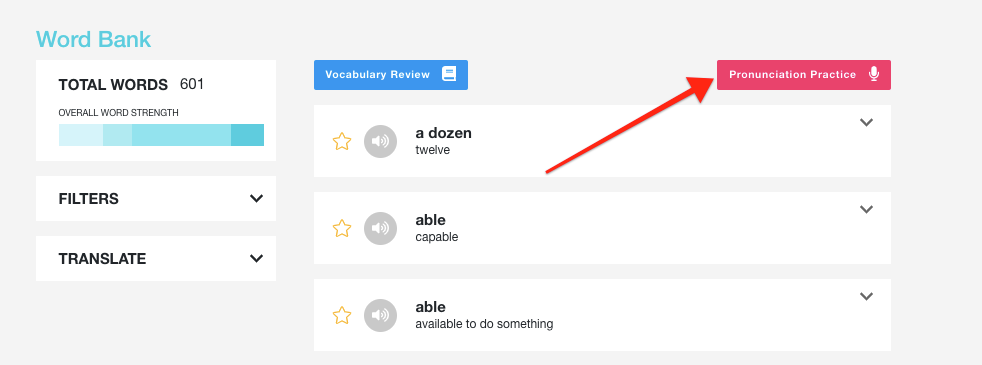Image resolution: width=982 pixels, height=365 pixels.
Task: Click the microphone icon on Pronunciation Practice
Action: pyautogui.click(x=874, y=75)
